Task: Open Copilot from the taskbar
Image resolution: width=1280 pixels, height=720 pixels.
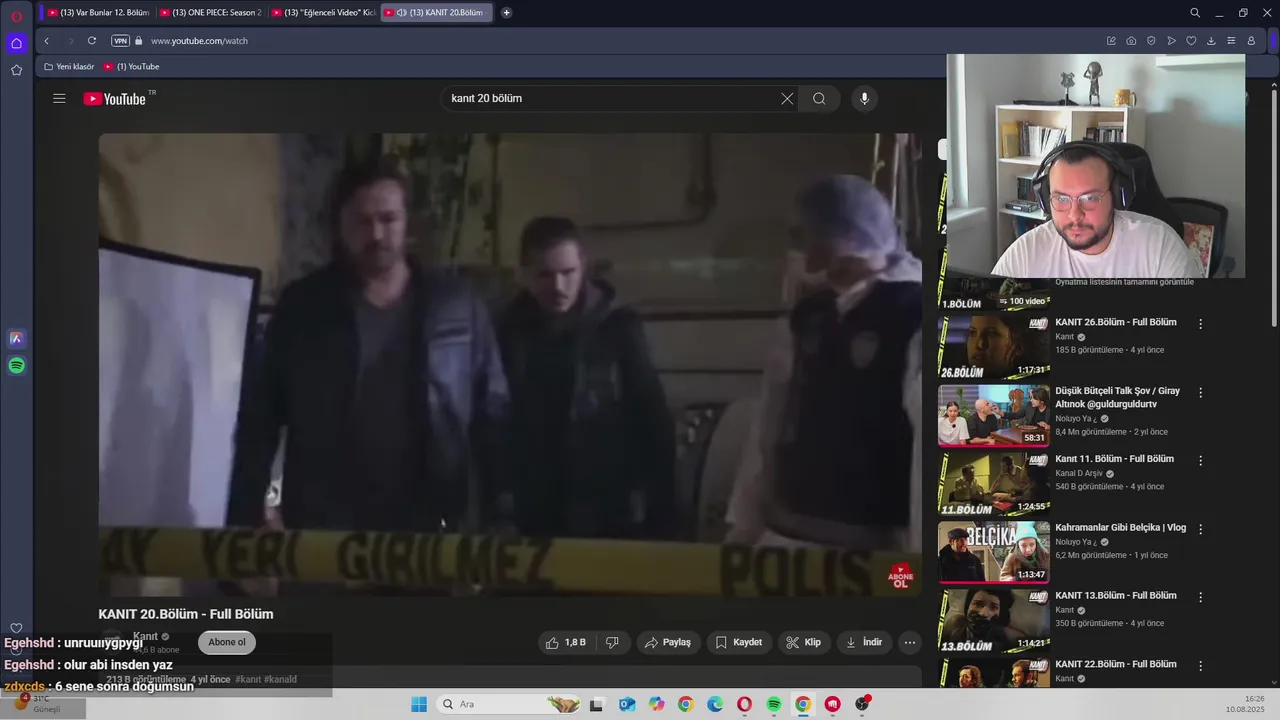Action: click(656, 704)
